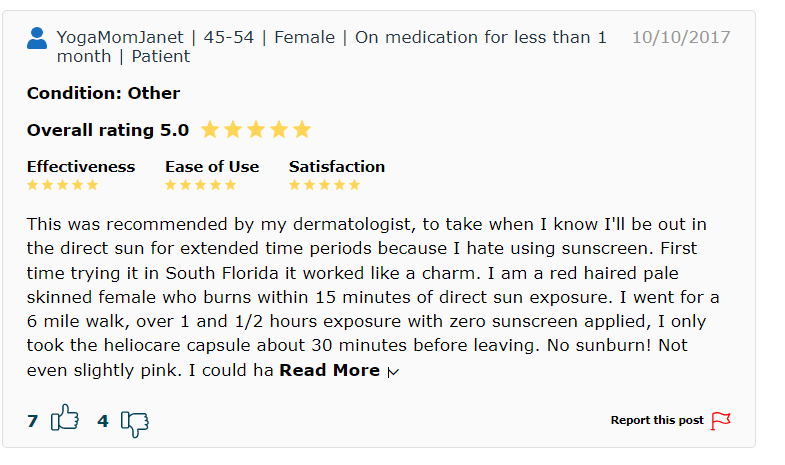Click the chevron next to Read More
Screen dimensions: 785x465
tap(394, 372)
